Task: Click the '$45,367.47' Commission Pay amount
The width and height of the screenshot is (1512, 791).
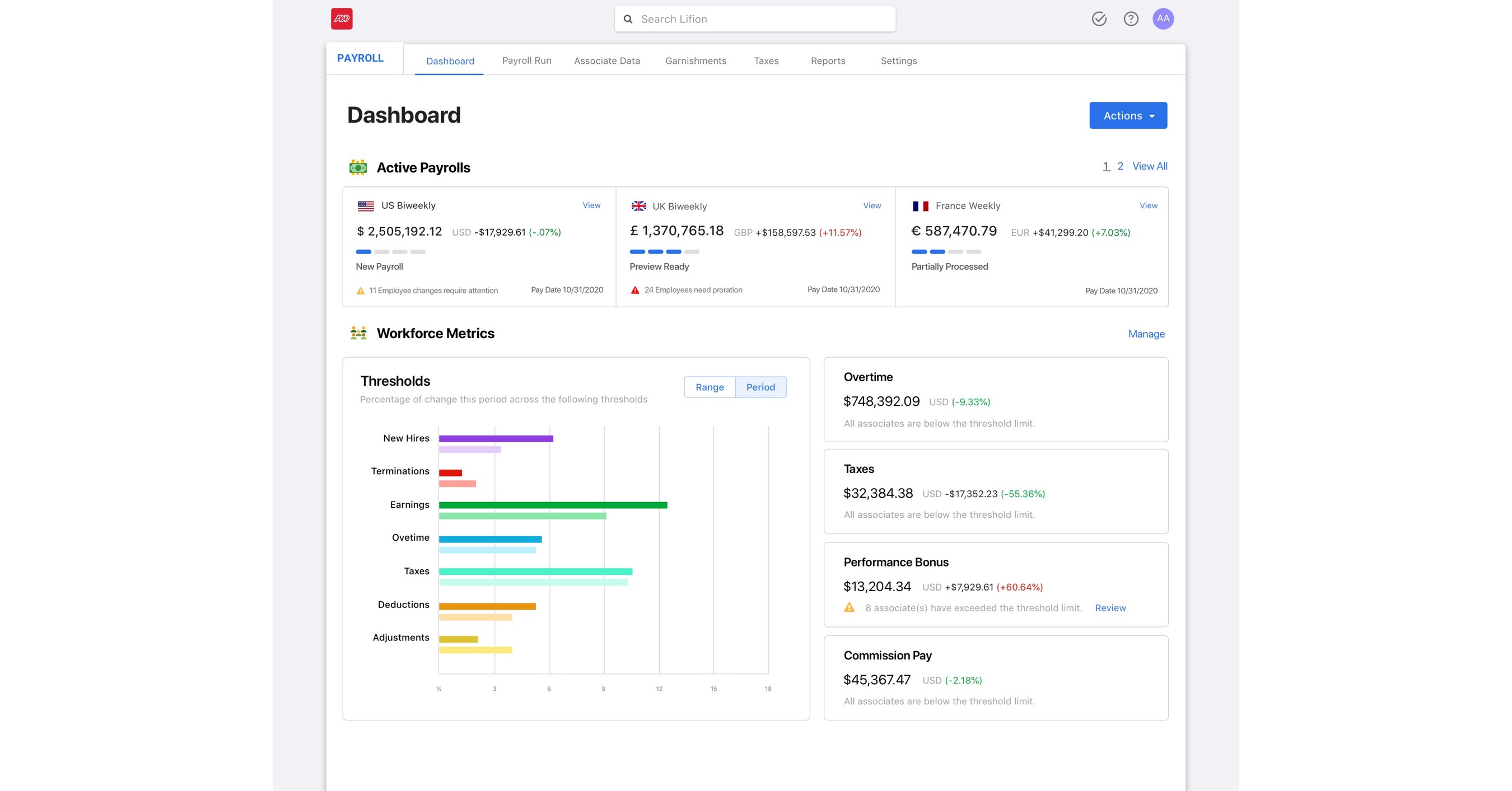Action: click(877, 680)
